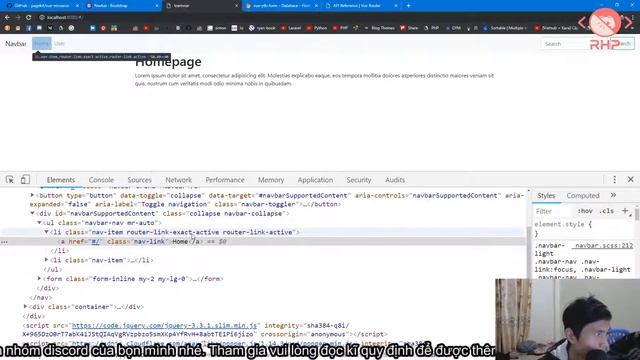Collapse the navbarSupportedContent div node
The height and width of the screenshot is (360, 640).
point(32,213)
